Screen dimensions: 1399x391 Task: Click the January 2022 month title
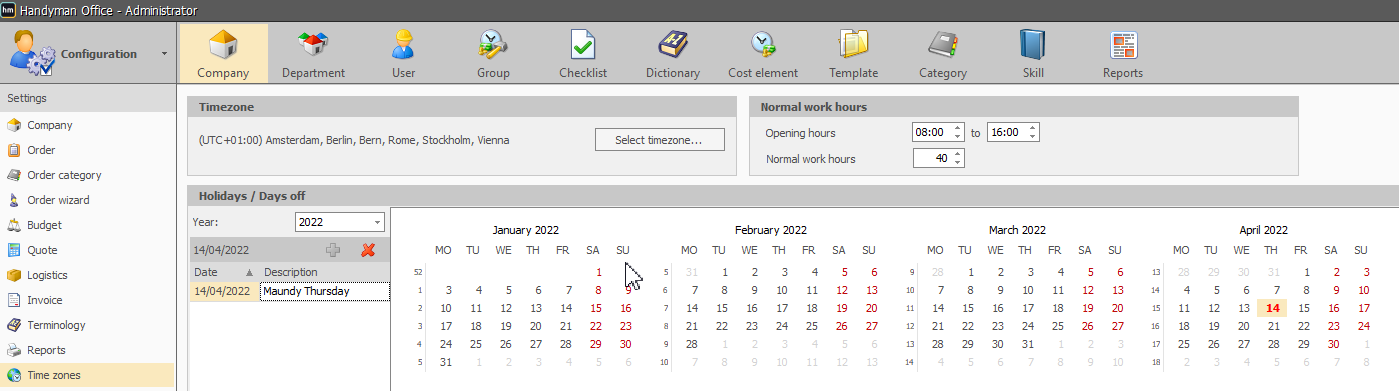click(x=526, y=230)
